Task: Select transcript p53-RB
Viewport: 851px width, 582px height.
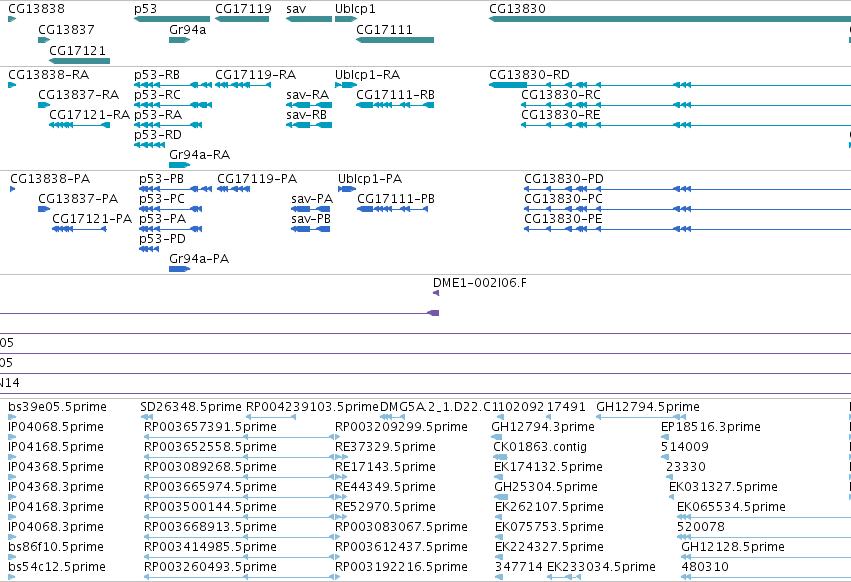Action: point(173,85)
